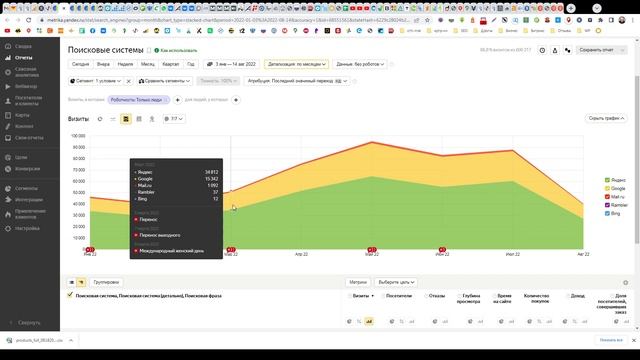The height and width of the screenshot is (360, 640).
Task: Toggle Google series in chart legend
Action: pyautogui.click(x=615, y=189)
